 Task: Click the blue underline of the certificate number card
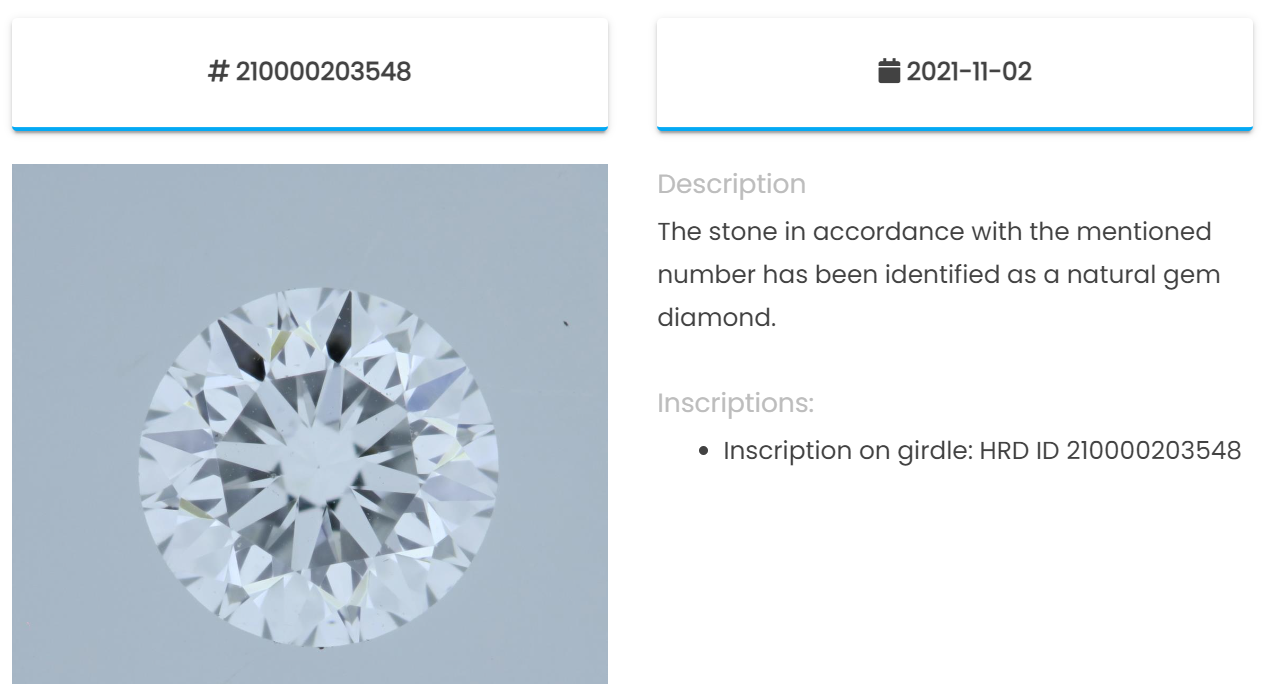point(310,128)
